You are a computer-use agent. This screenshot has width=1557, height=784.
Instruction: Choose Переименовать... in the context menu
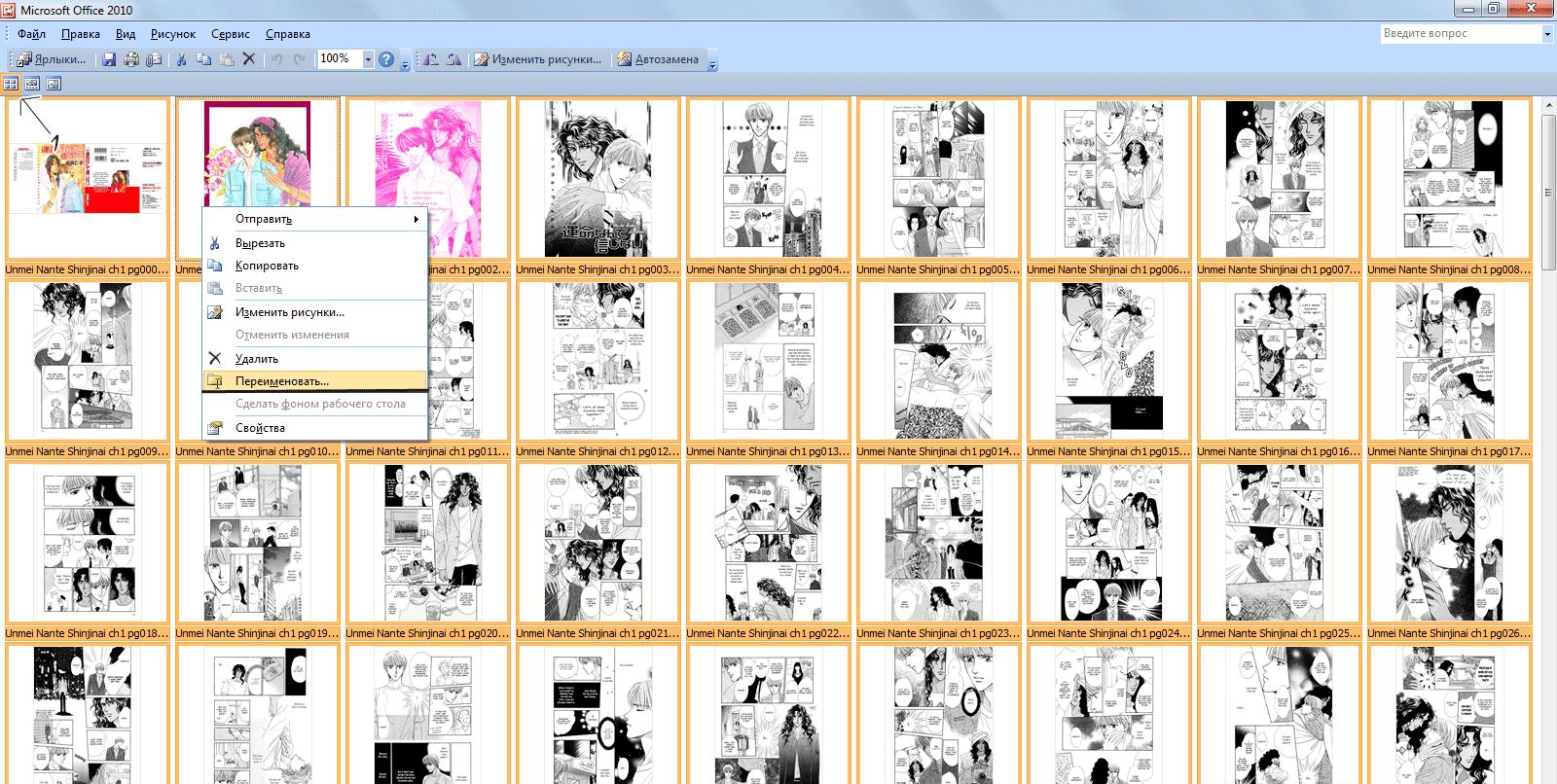coord(315,381)
